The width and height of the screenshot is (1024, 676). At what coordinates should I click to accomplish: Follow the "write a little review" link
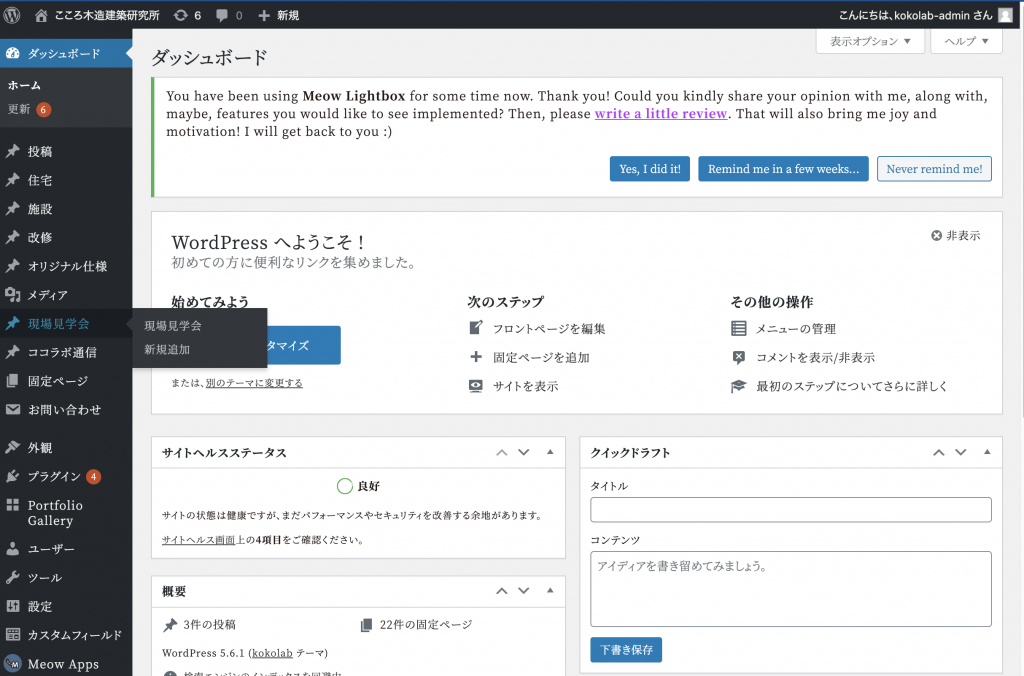pyautogui.click(x=661, y=114)
